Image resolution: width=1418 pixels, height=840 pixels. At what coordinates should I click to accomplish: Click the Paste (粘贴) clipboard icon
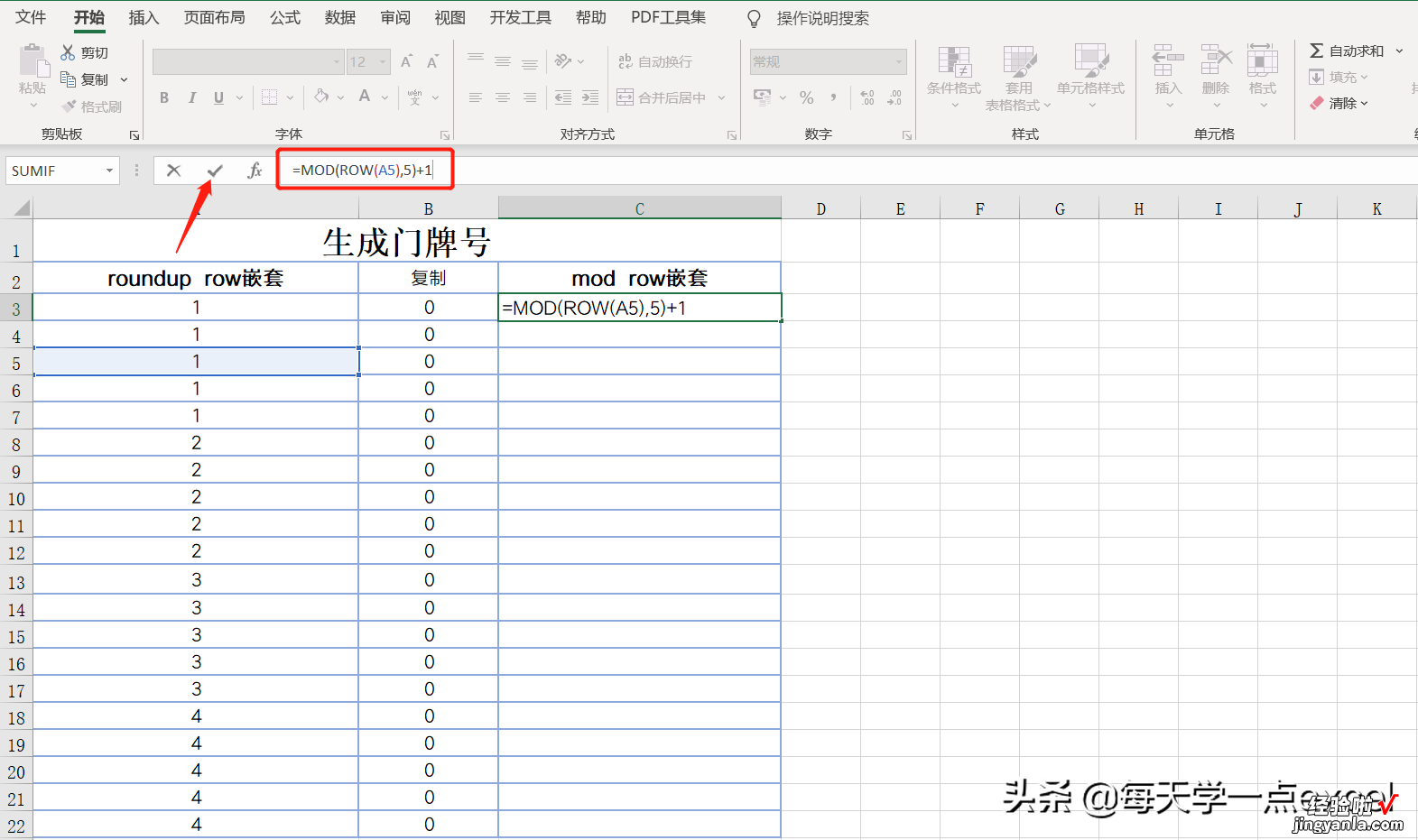[33, 62]
